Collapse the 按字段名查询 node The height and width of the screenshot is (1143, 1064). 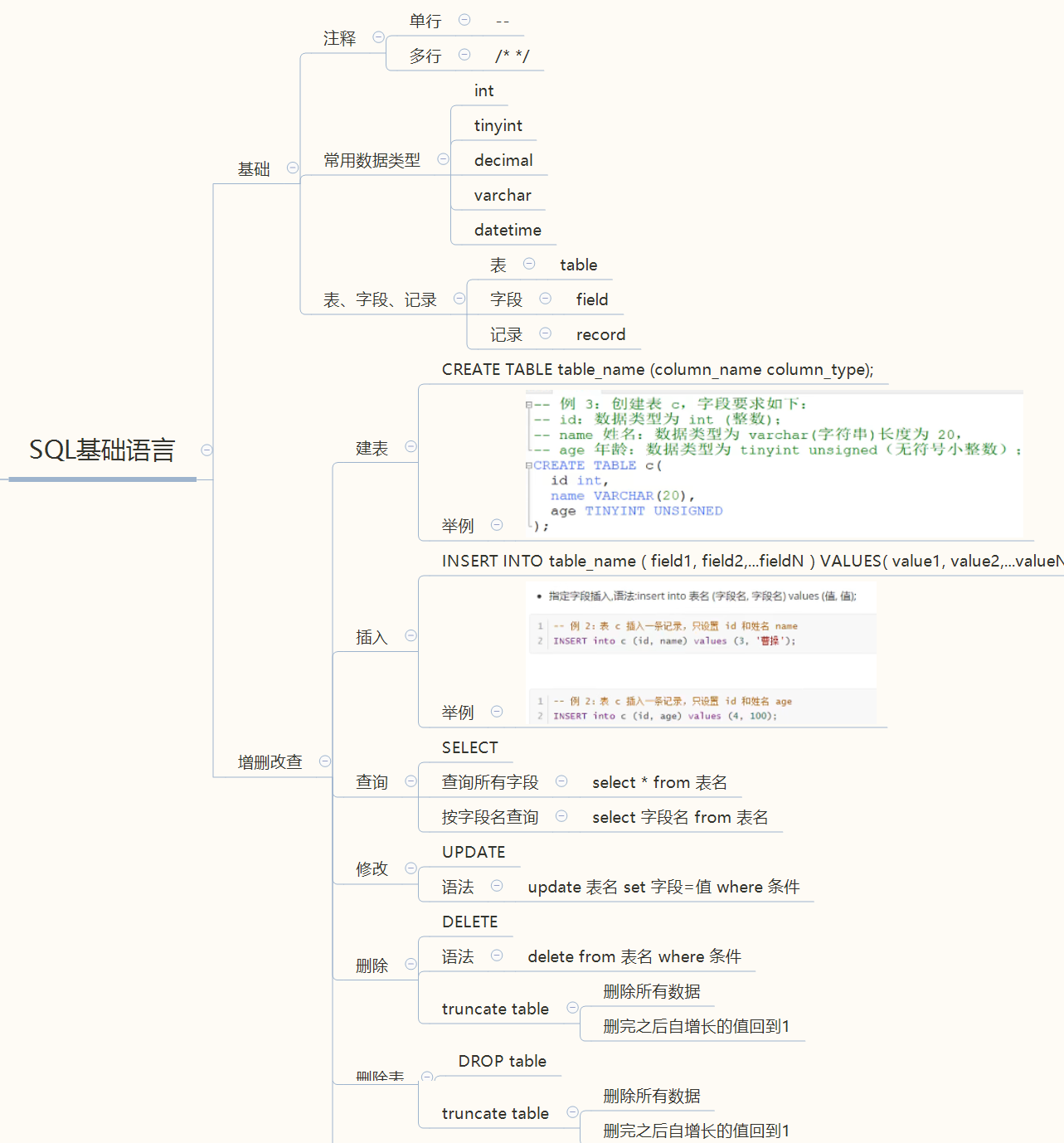561,816
